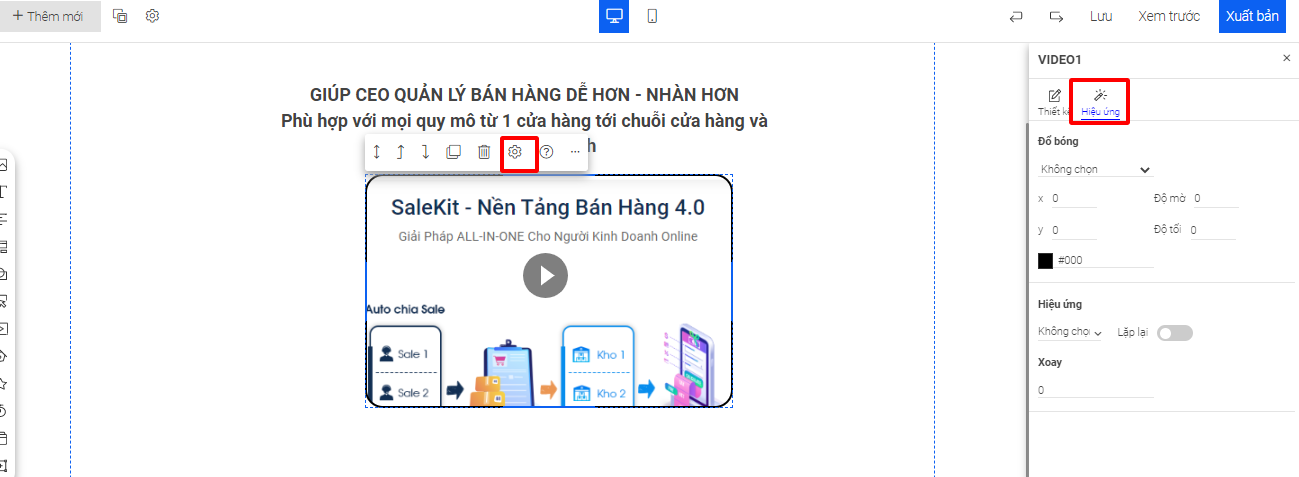Click the help question mark icon
Screen dimensions: 1299x477
point(546,152)
